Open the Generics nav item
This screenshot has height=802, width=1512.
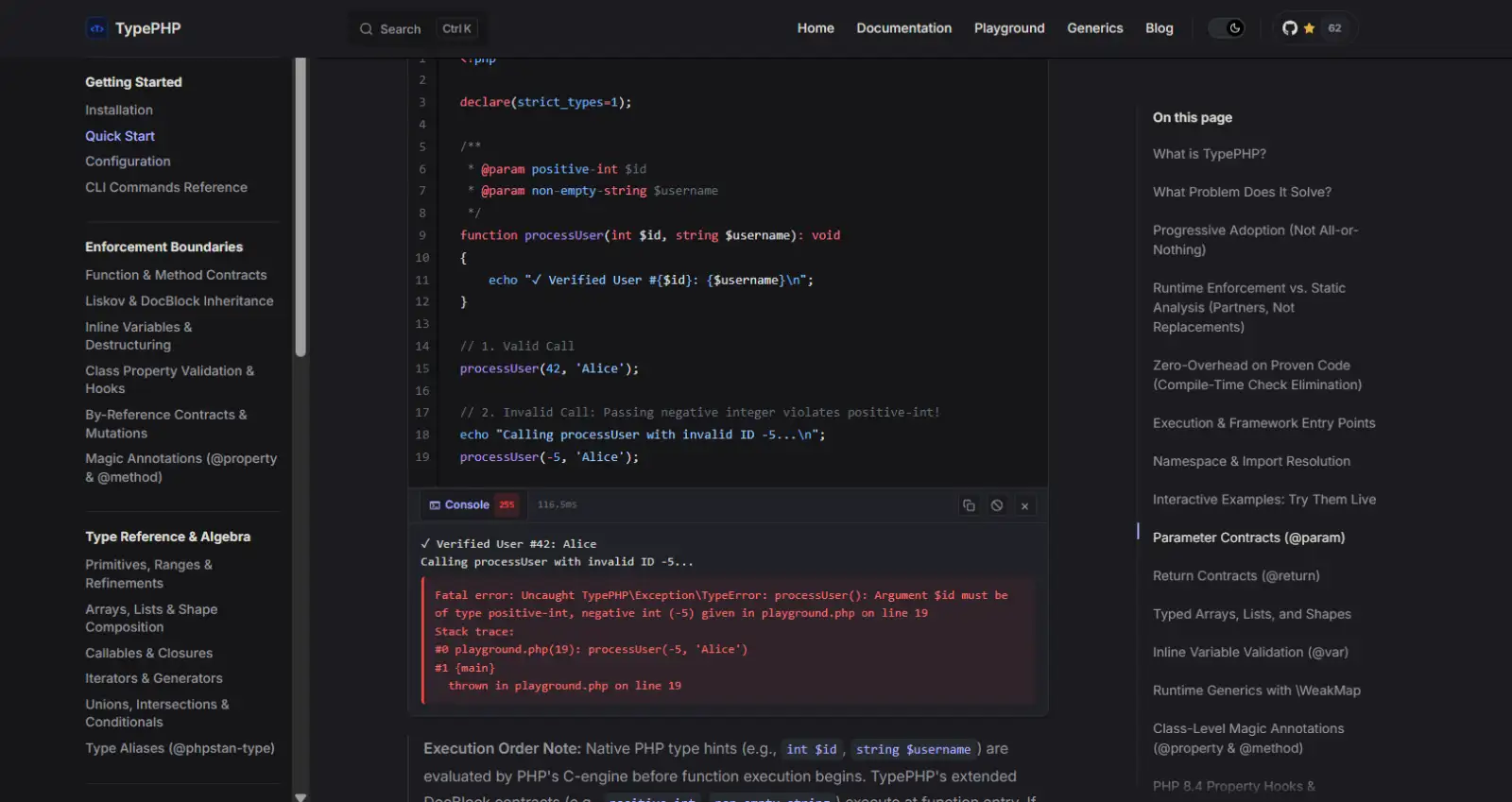[x=1095, y=28]
